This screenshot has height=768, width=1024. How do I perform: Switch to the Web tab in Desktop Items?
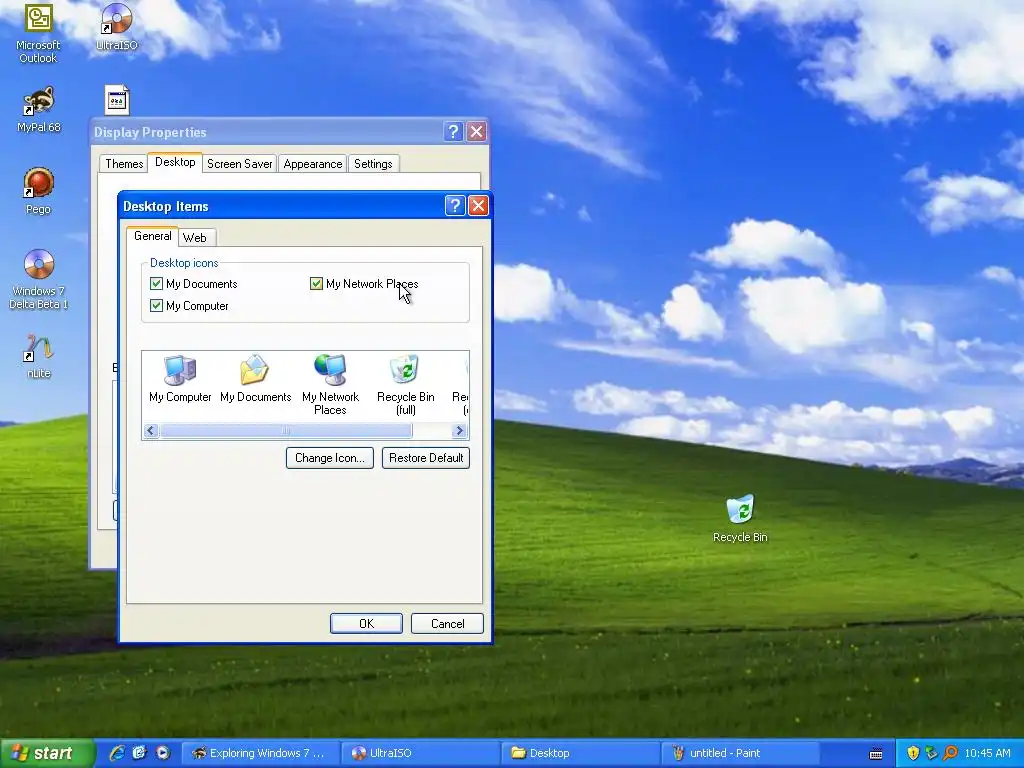point(195,238)
